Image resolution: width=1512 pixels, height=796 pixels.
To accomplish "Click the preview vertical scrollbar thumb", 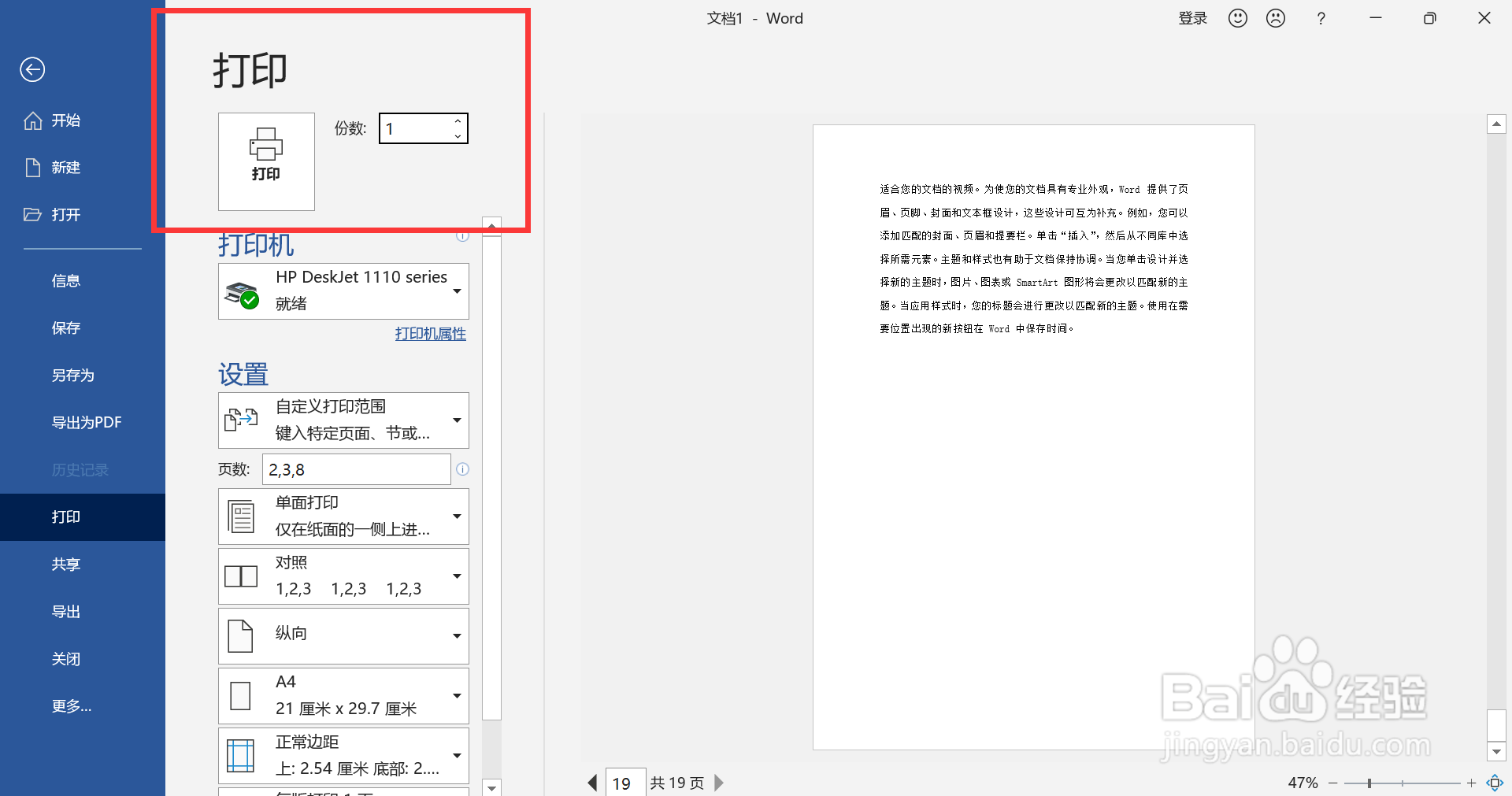I will tap(1496, 725).
